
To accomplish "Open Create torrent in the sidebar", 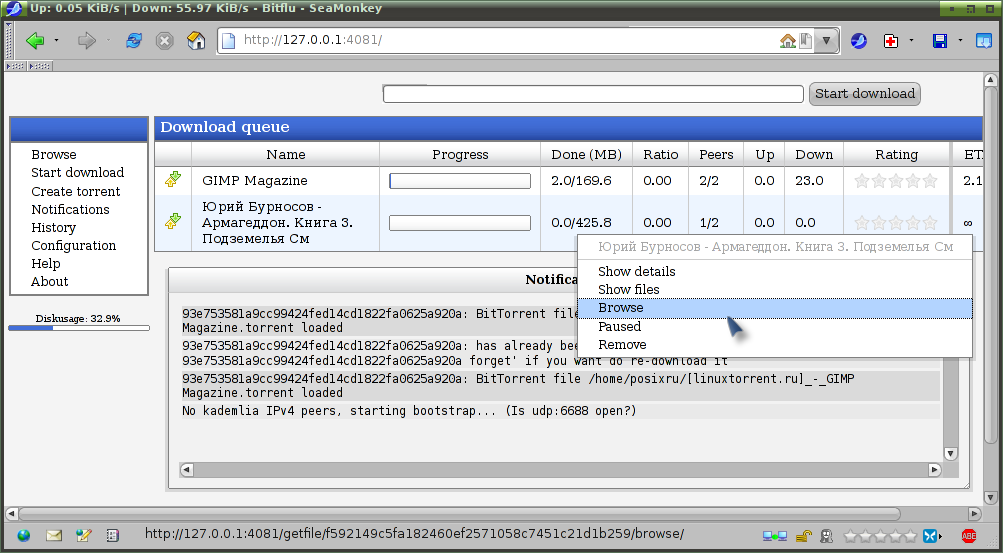I will [x=75, y=191].
